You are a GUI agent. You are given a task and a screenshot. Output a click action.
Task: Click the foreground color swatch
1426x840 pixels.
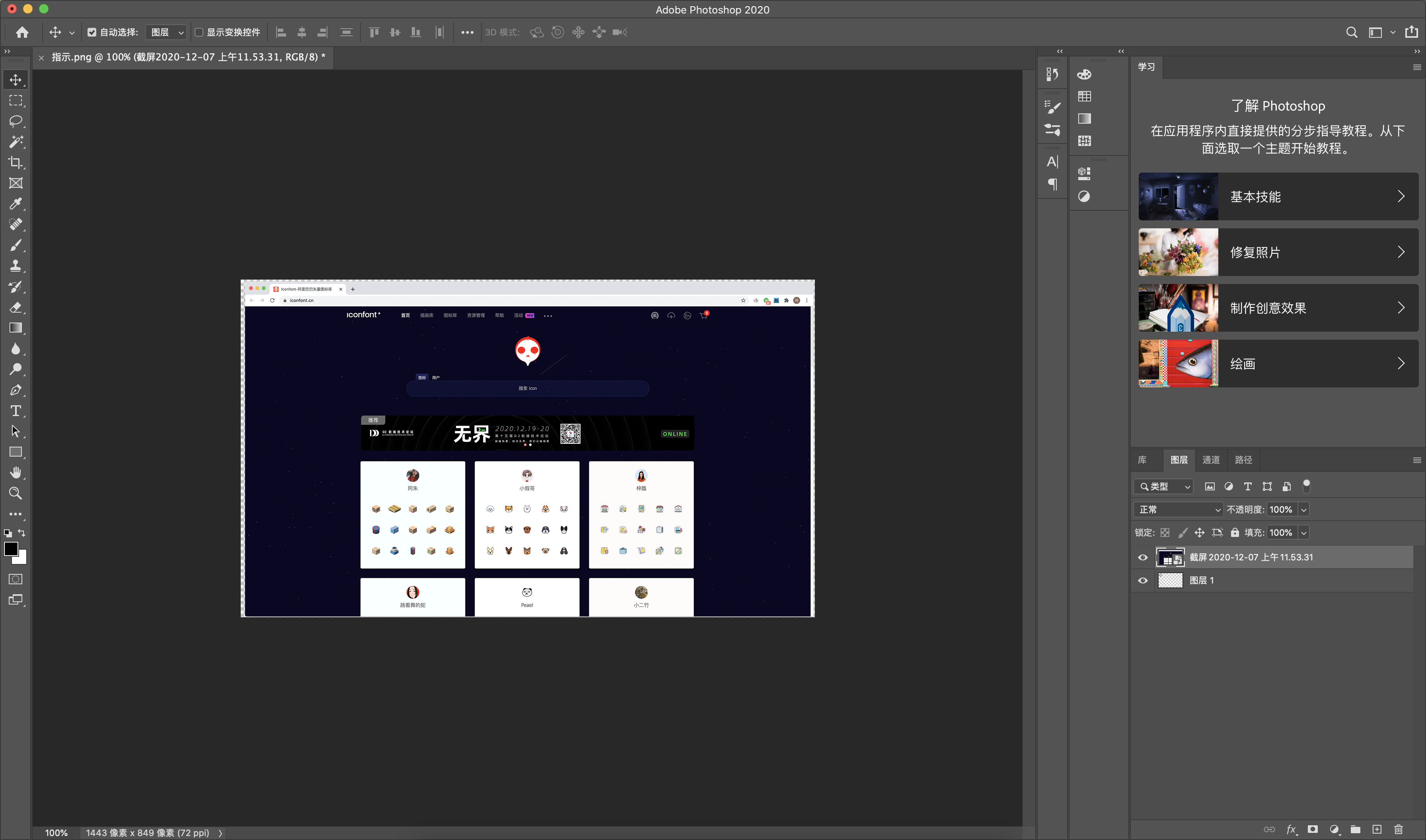[11, 549]
